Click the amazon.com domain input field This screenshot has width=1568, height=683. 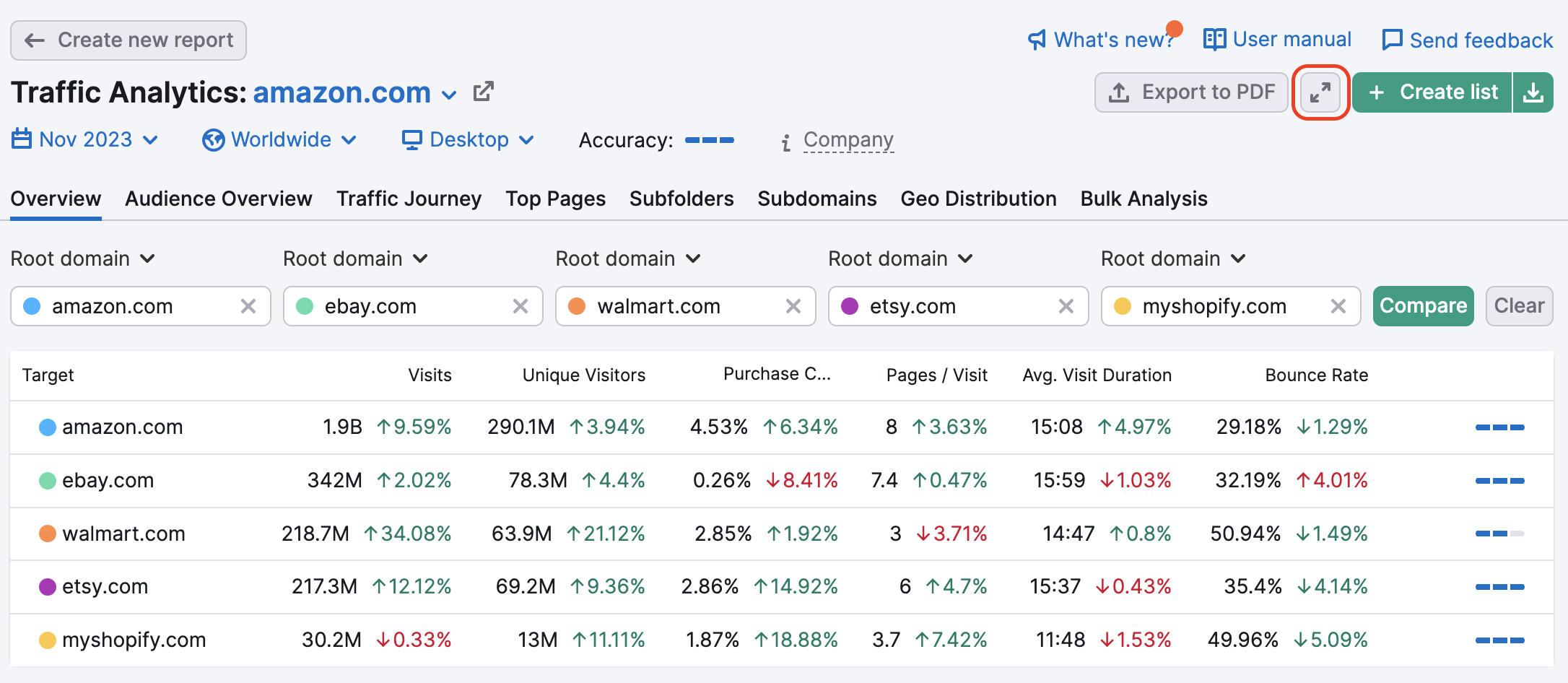point(141,306)
